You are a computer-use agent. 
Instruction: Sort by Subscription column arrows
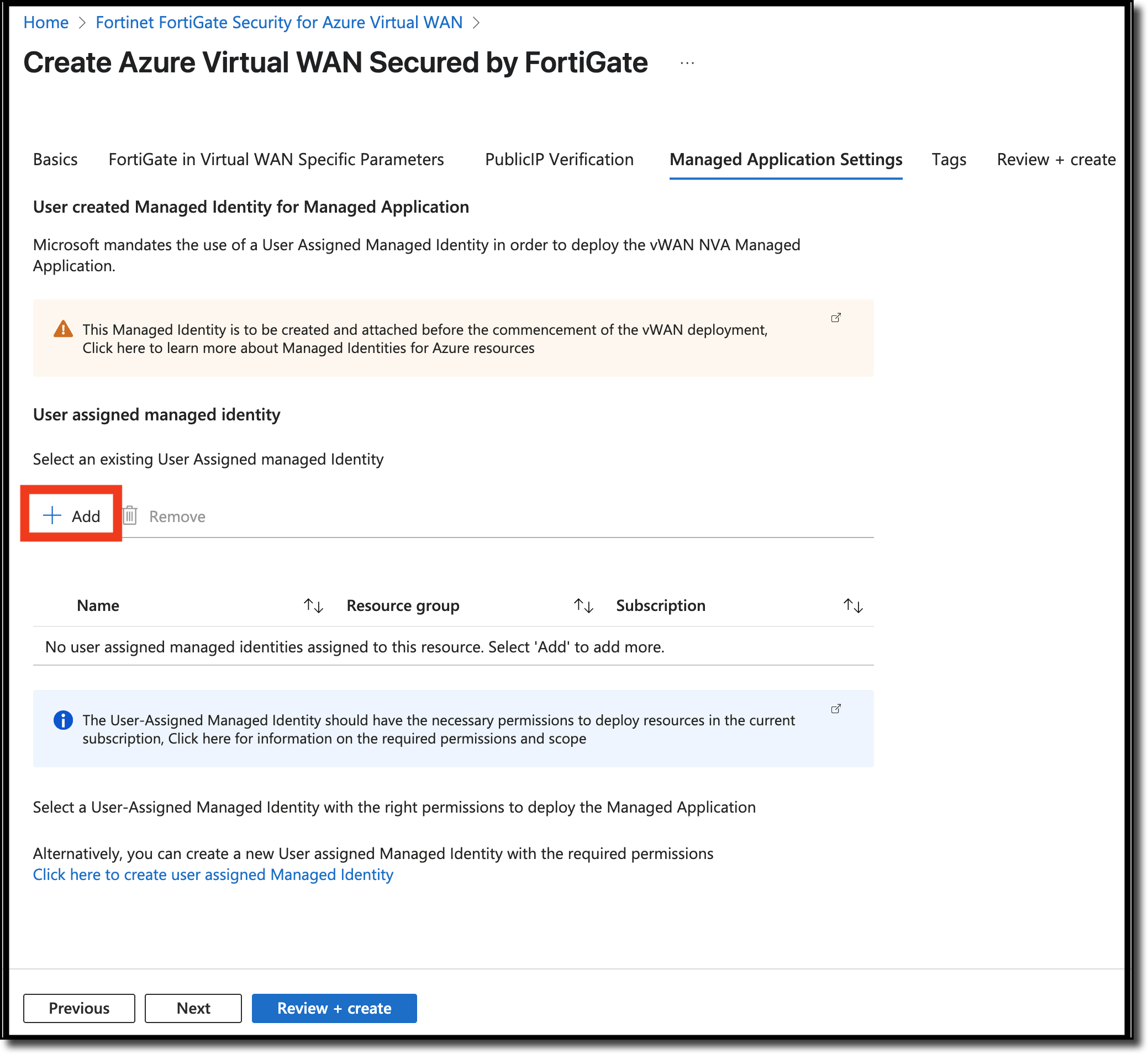tap(852, 605)
